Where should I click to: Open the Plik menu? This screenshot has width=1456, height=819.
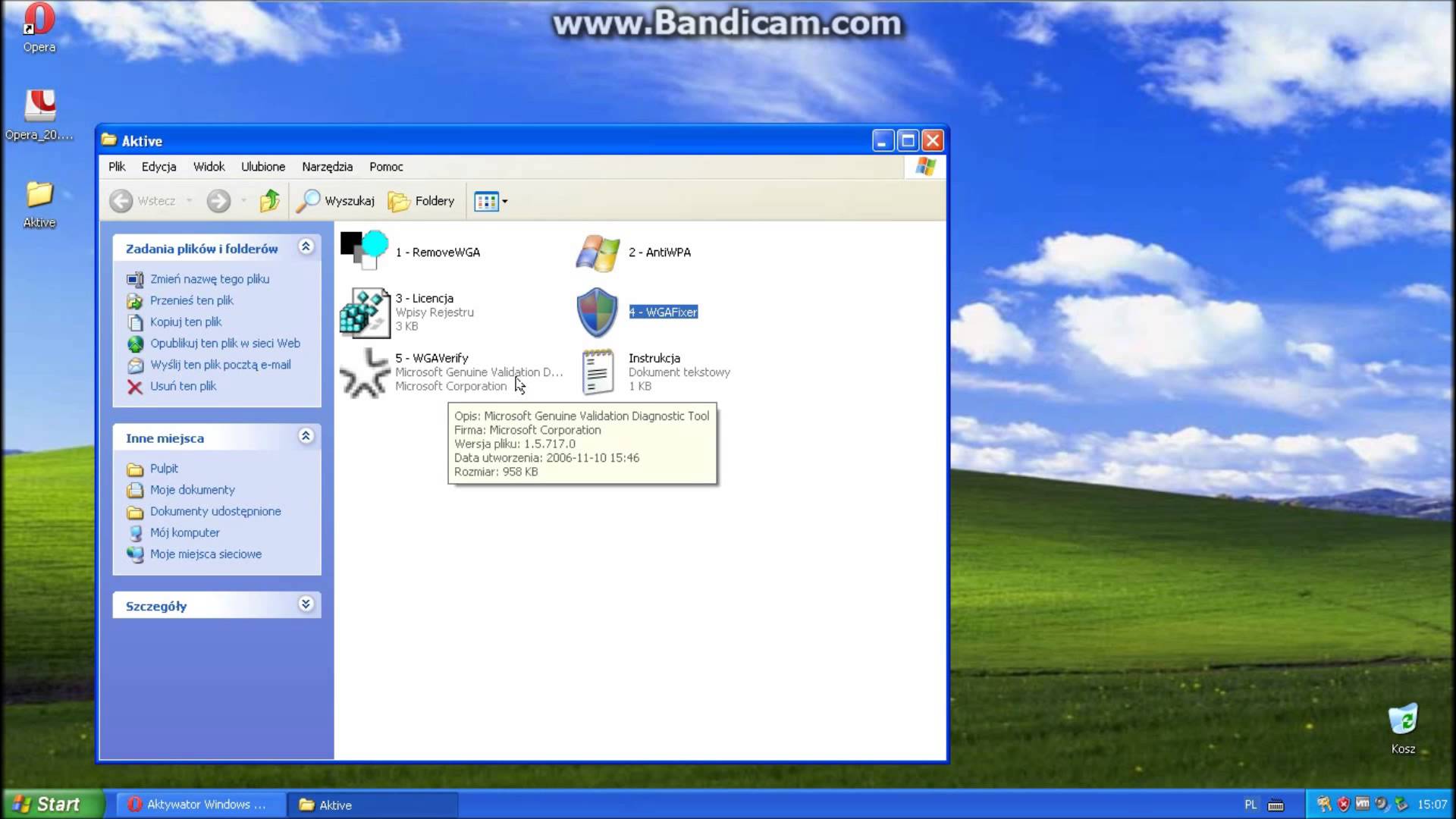[x=117, y=167]
